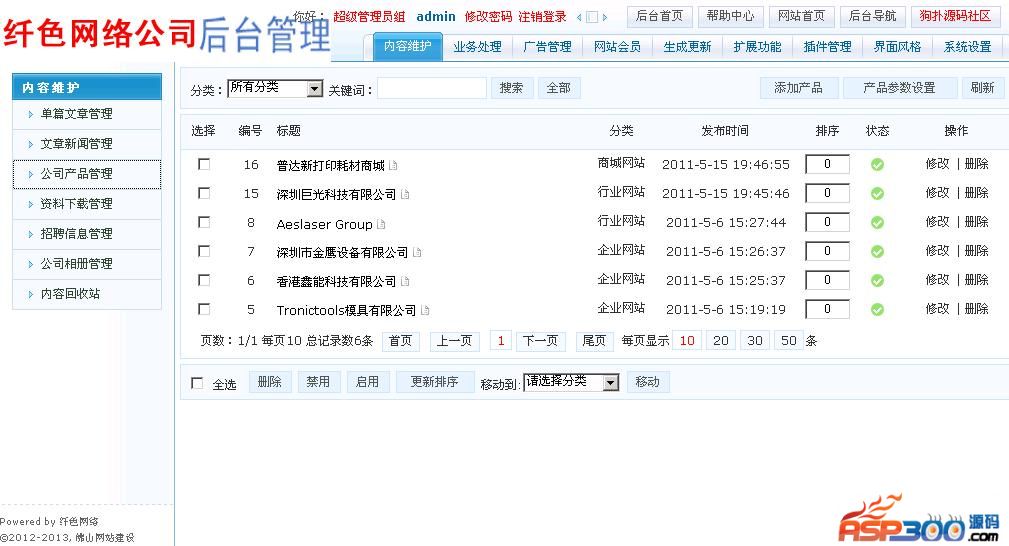
Task: Click document icon next to Tronictools模具有限公司
Action: pos(425,310)
